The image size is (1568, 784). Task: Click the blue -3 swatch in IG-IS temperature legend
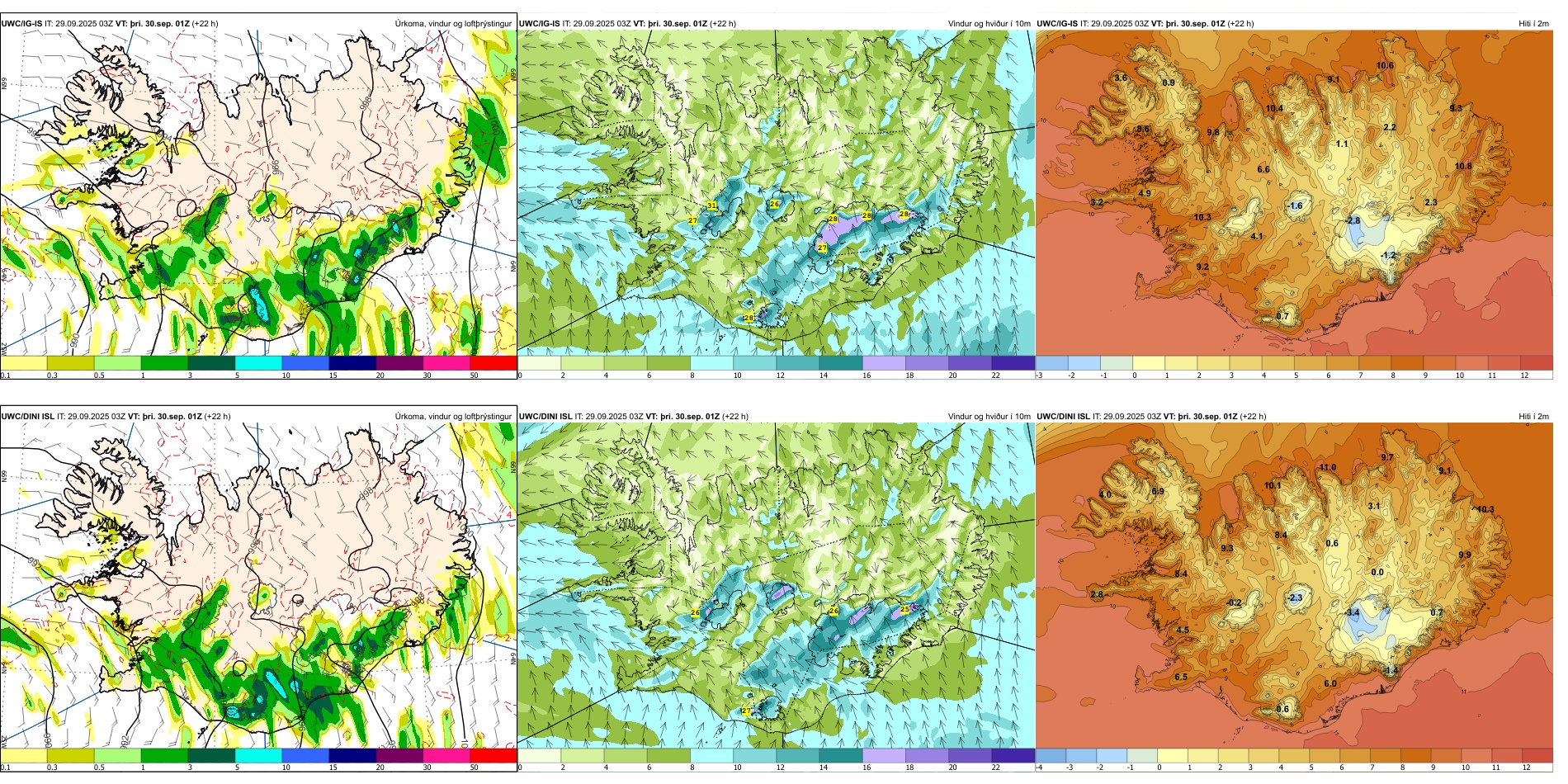[1051, 362]
